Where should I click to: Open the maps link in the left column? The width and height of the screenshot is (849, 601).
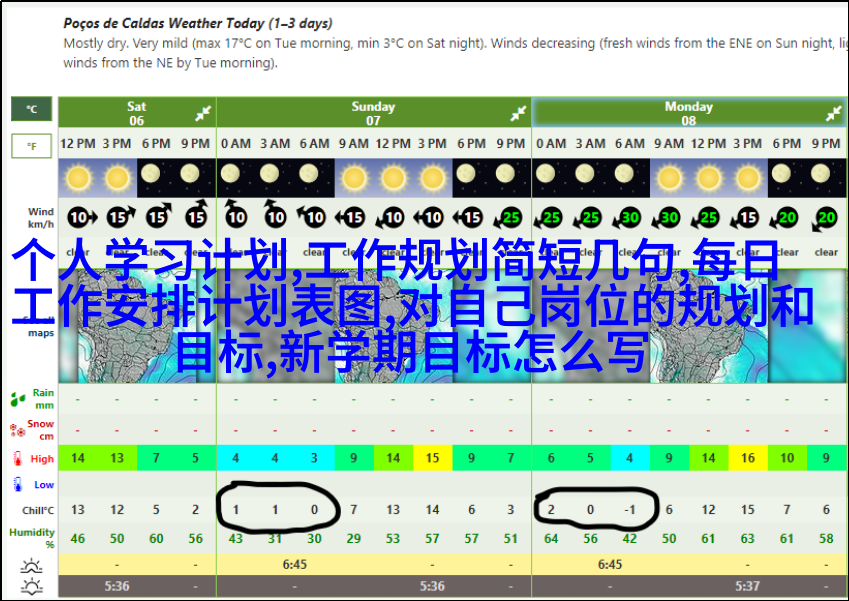coord(41,332)
